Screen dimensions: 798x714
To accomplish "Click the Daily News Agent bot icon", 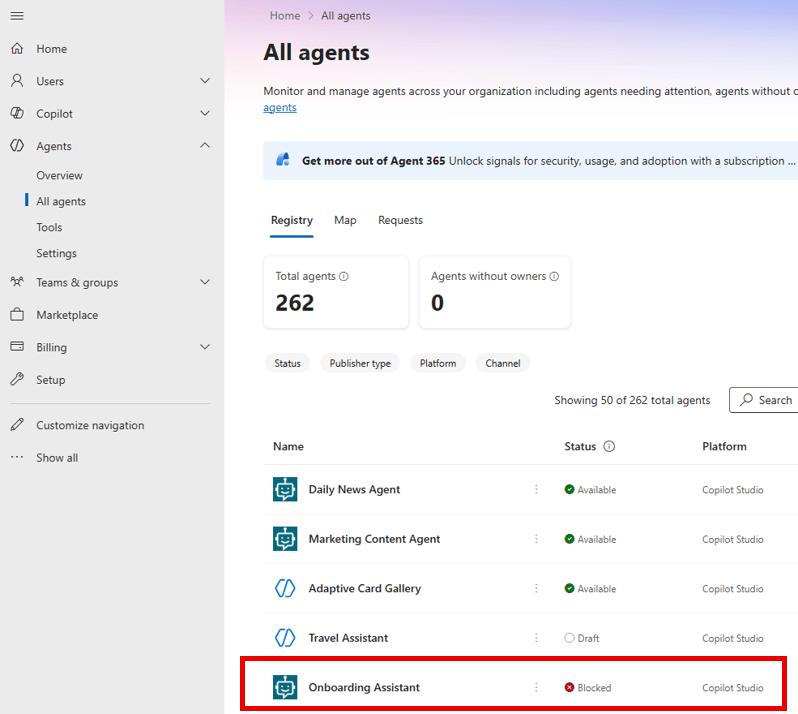I will click(x=285, y=489).
